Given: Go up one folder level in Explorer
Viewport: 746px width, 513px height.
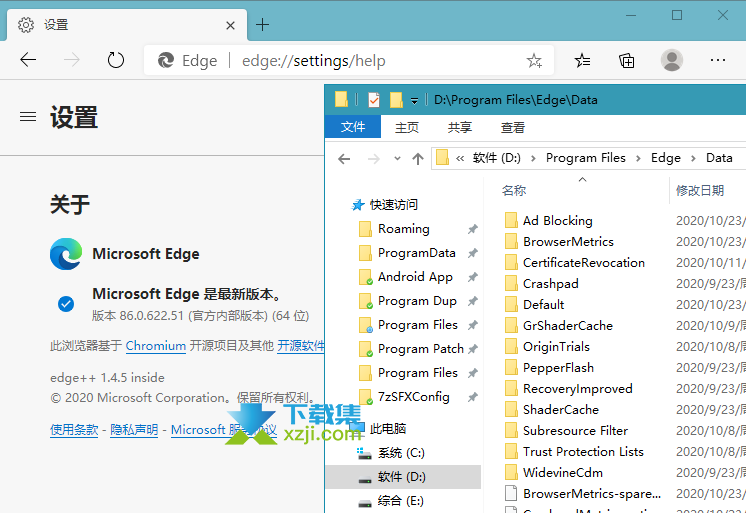Looking at the screenshot, I should (x=418, y=158).
